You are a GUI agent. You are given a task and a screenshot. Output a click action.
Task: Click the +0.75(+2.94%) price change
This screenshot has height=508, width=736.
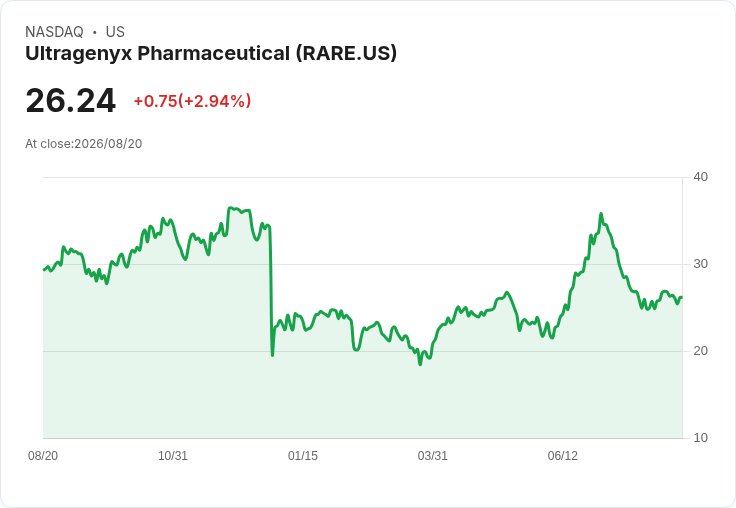tap(192, 101)
